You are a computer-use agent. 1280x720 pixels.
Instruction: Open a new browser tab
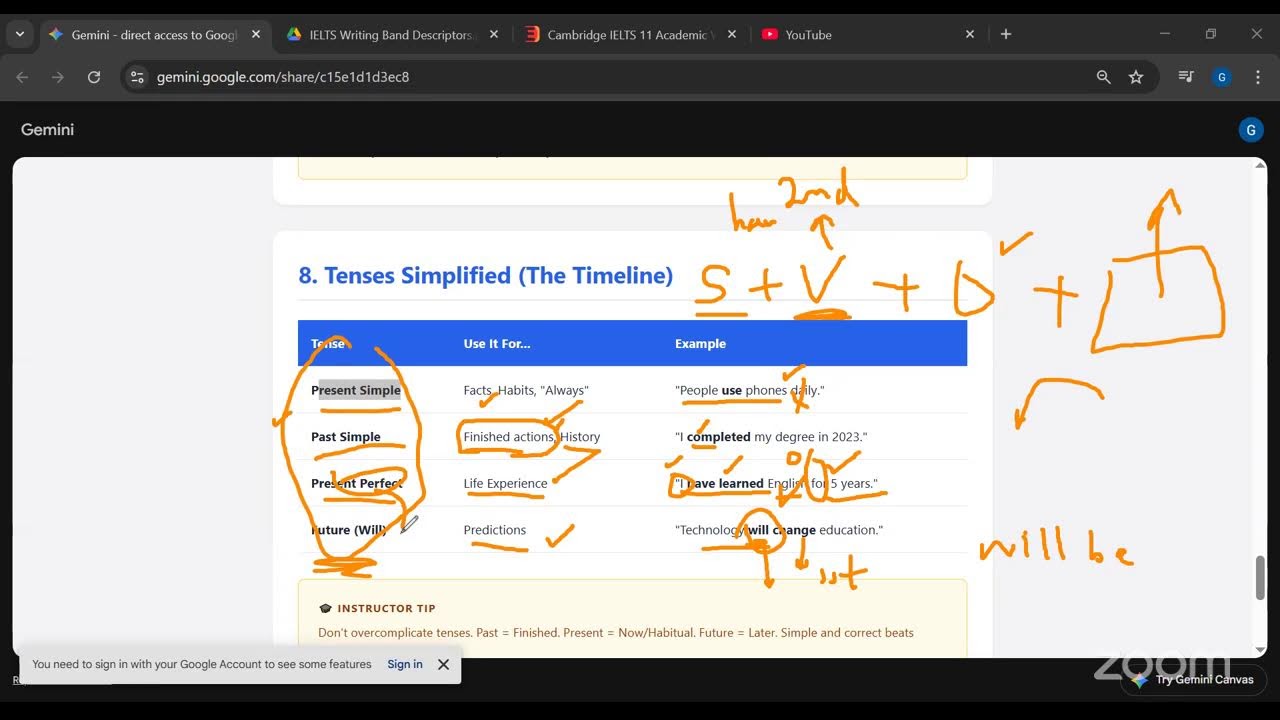[1006, 34]
